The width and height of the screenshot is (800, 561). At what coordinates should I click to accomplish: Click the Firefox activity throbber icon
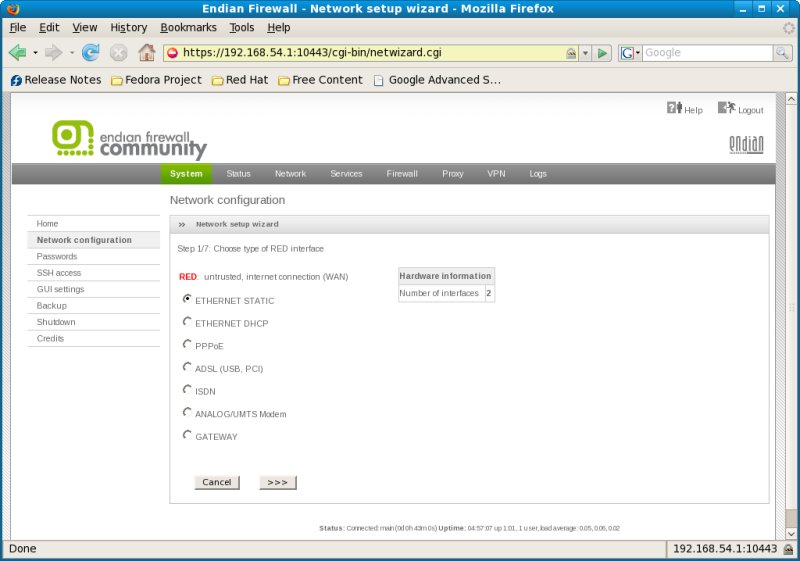pos(789,28)
